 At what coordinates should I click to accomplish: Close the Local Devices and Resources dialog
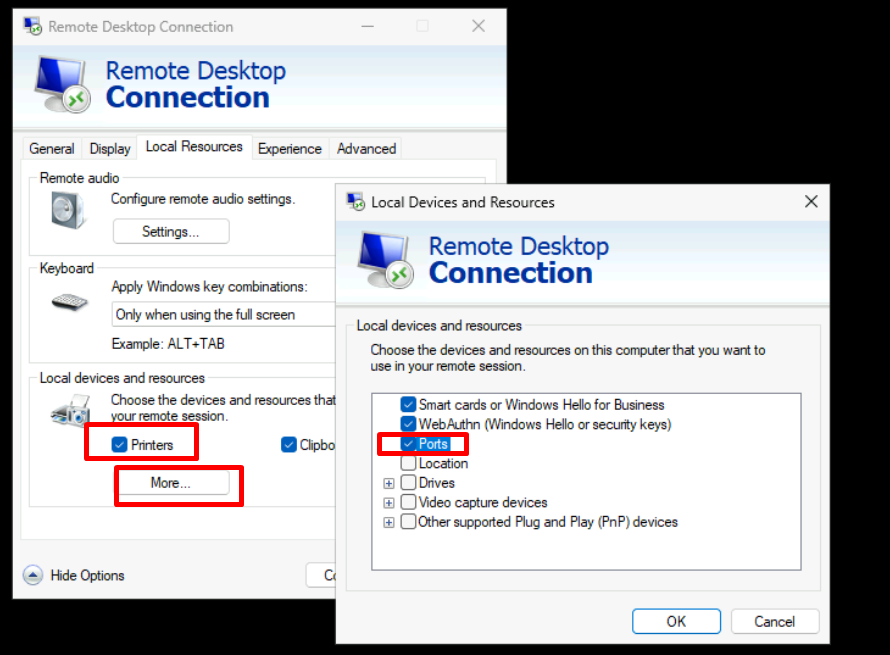coord(811,201)
